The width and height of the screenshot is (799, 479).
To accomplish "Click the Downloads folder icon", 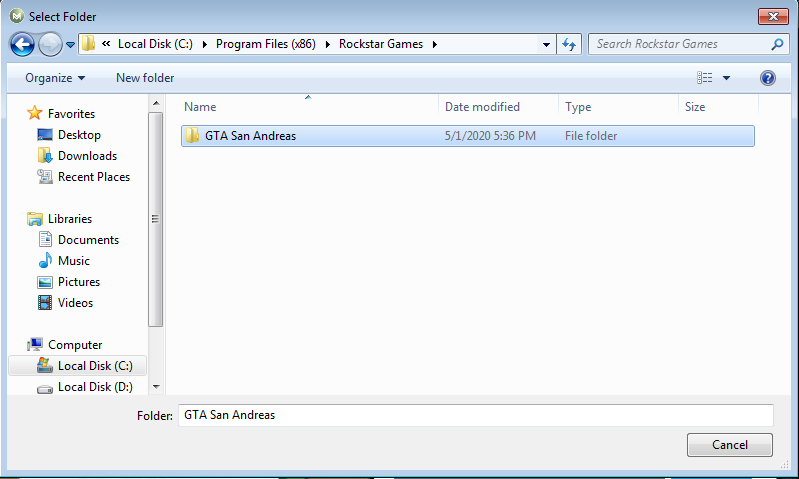I will click(x=45, y=155).
